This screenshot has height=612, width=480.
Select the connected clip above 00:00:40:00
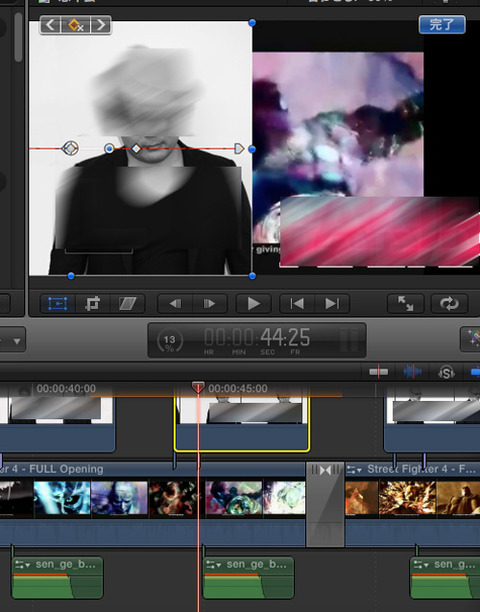tap(57, 424)
